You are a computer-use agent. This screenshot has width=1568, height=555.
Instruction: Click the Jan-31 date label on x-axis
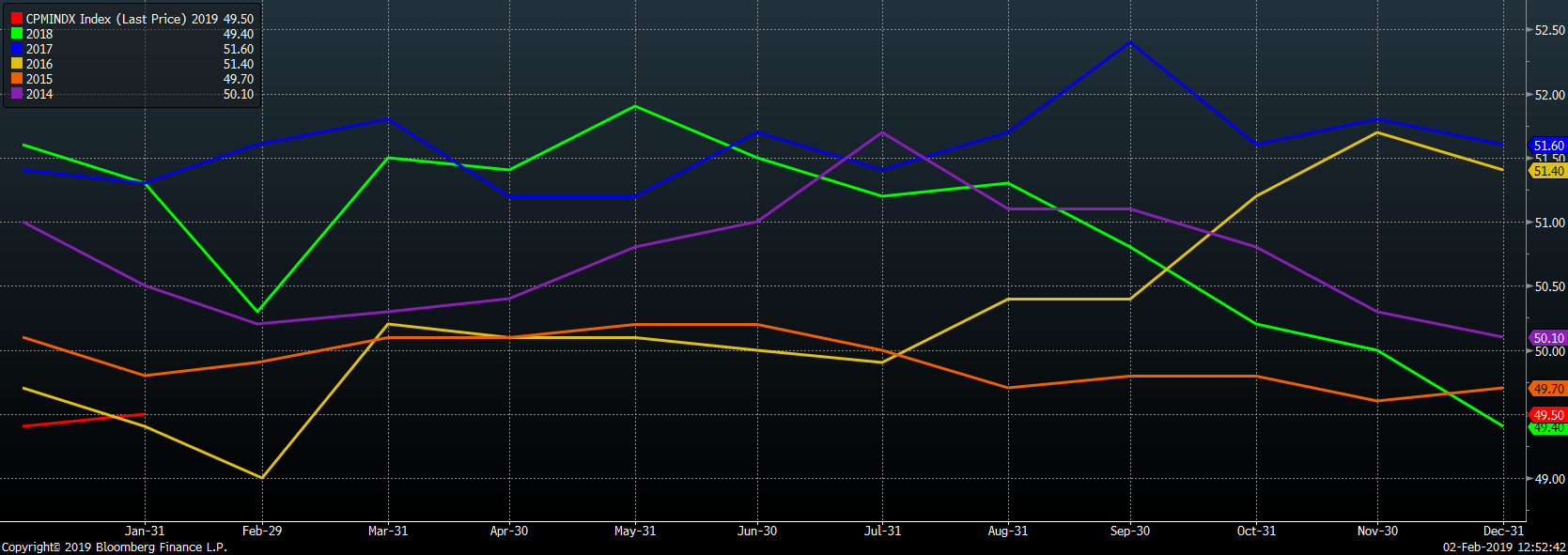coord(145,532)
